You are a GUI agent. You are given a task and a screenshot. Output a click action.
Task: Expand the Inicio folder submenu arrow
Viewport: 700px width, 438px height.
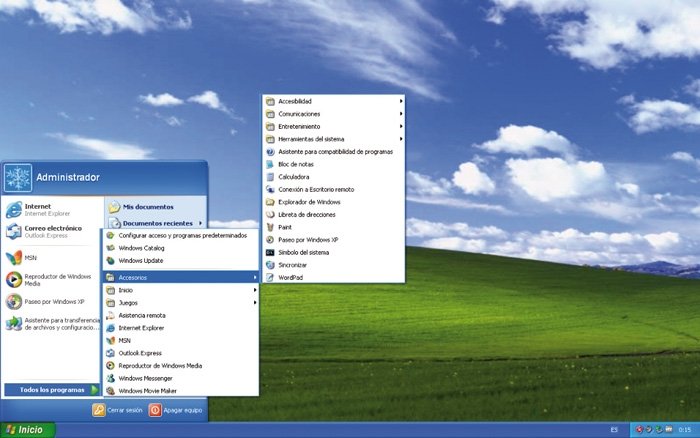[255, 290]
